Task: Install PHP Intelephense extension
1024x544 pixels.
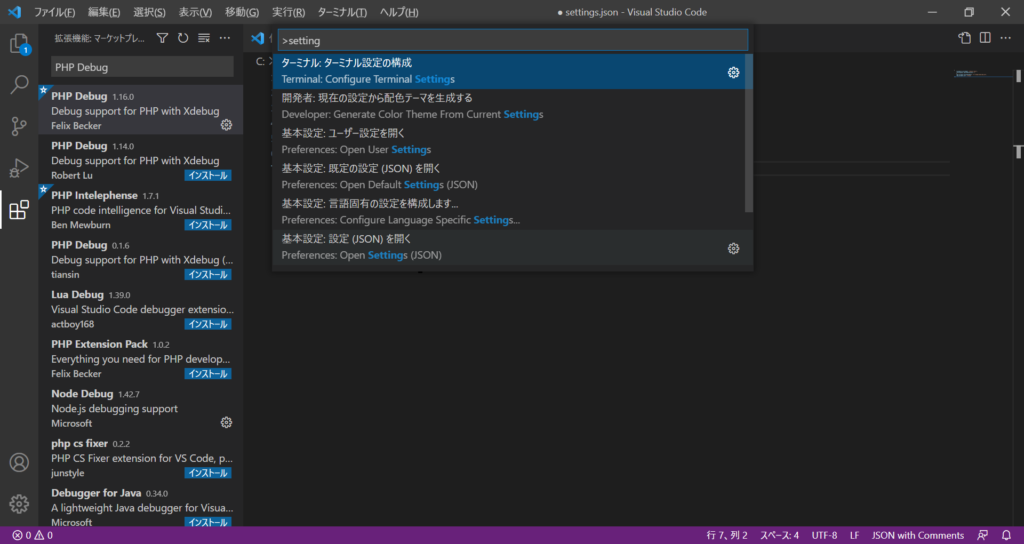Action: point(208,225)
